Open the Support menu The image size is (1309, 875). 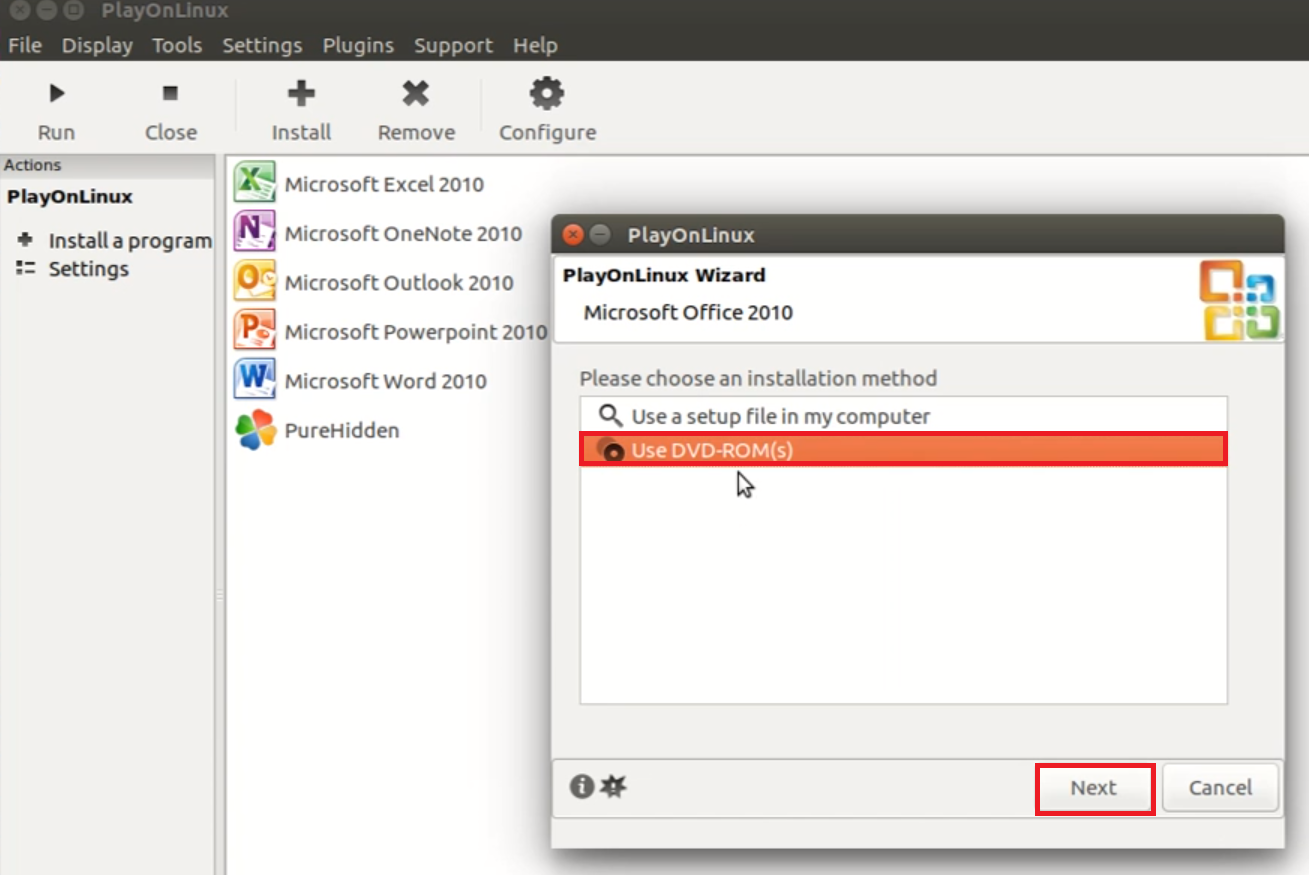click(453, 45)
